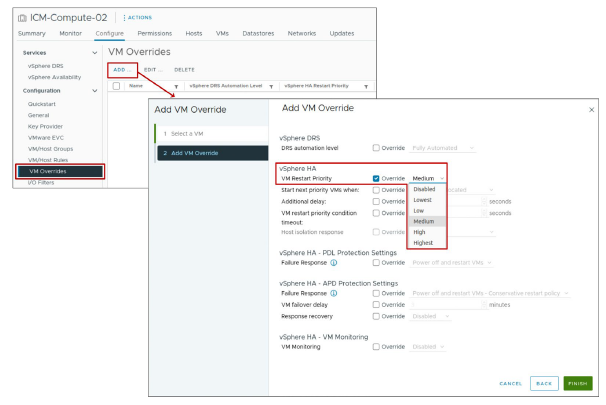This screenshot has width=606, height=405.
Task: Choose Highest restart priority option
Action: (427, 243)
